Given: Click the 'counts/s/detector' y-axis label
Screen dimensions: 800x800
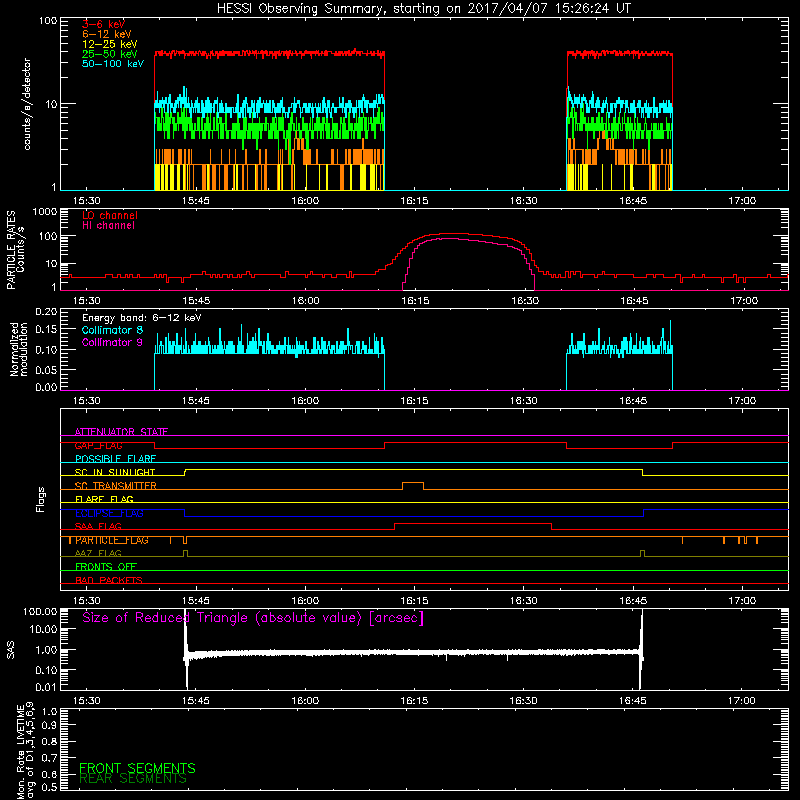Looking at the screenshot, I should click(x=27, y=104).
